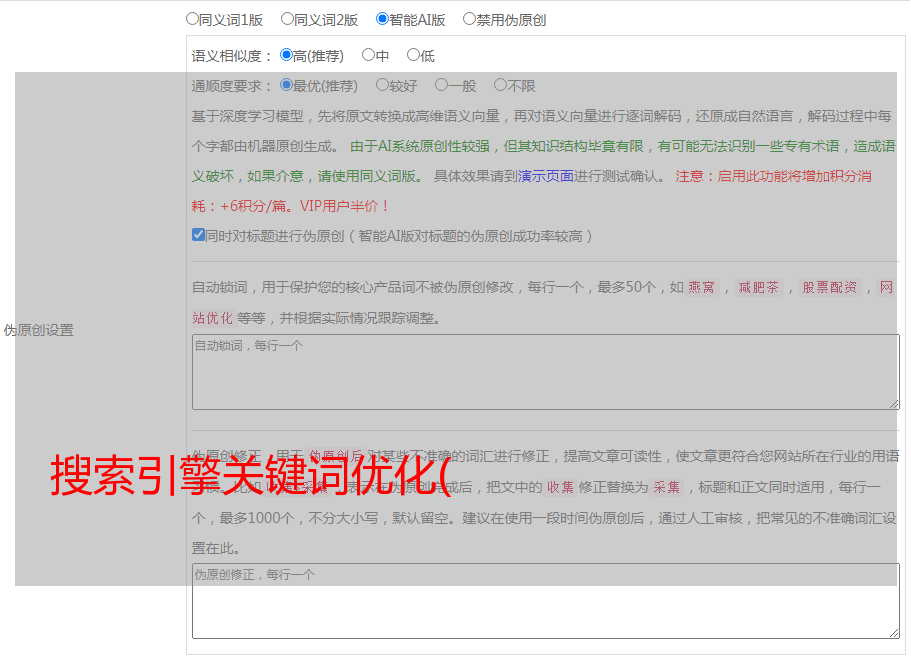
Task: Set 语义相似度 to 中
Action: pyautogui.click(x=368, y=55)
